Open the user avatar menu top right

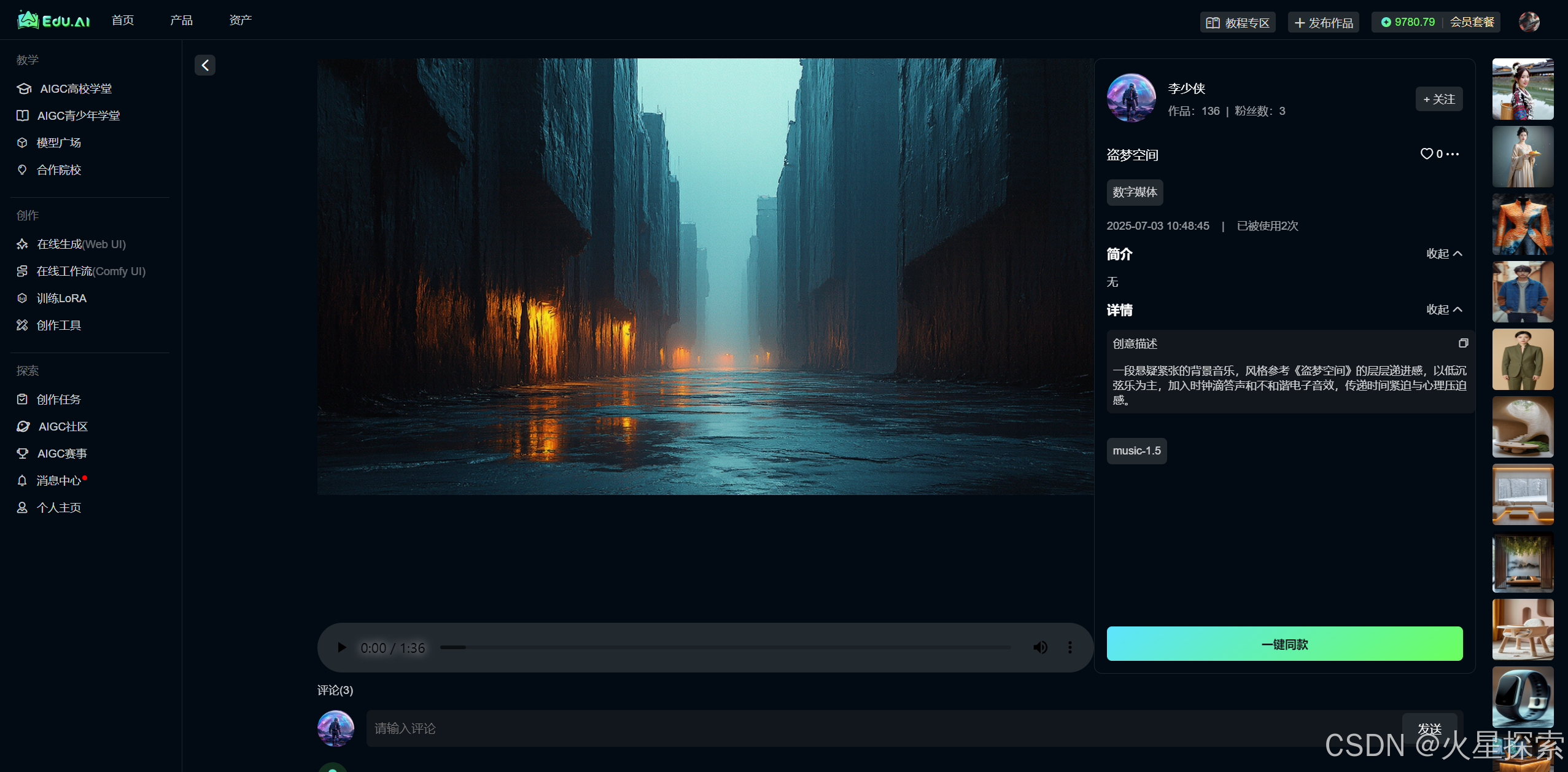click(x=1529, y=22)
